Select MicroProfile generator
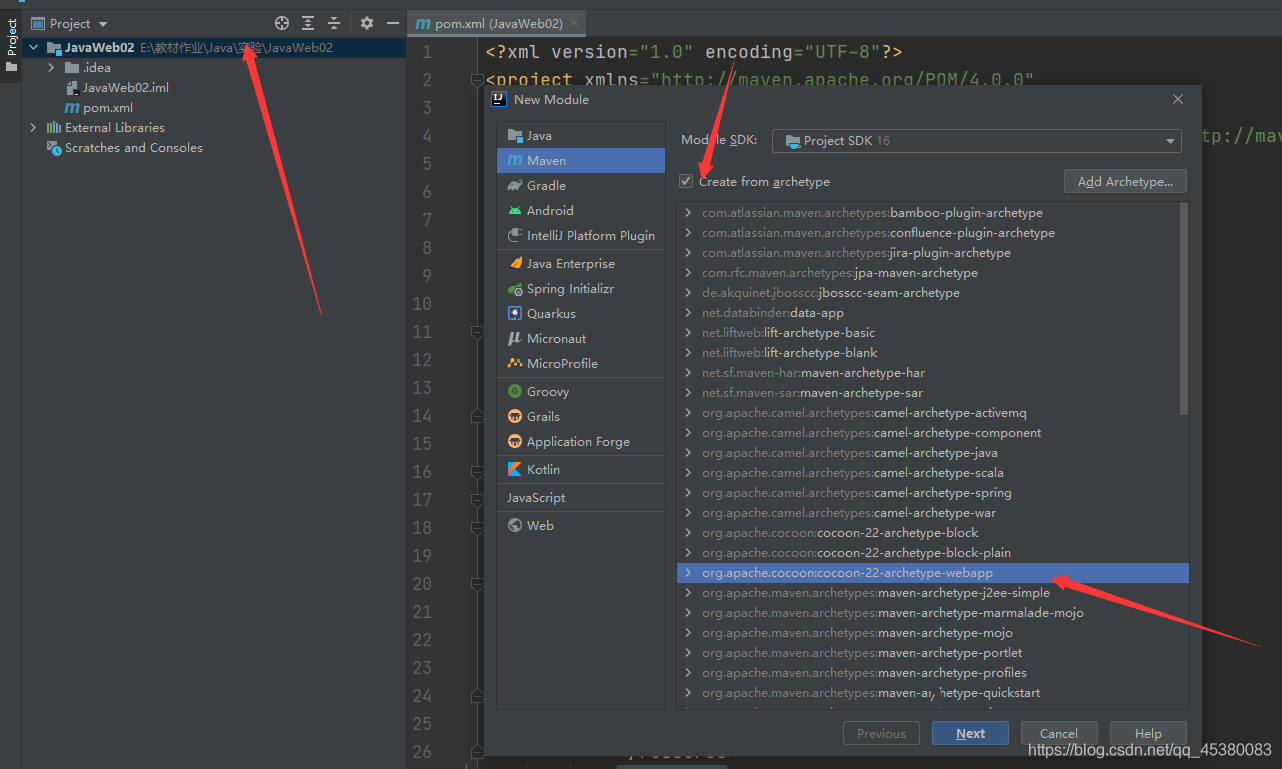The height and width of the screenshot is (769, 1282). click(581, 364)
